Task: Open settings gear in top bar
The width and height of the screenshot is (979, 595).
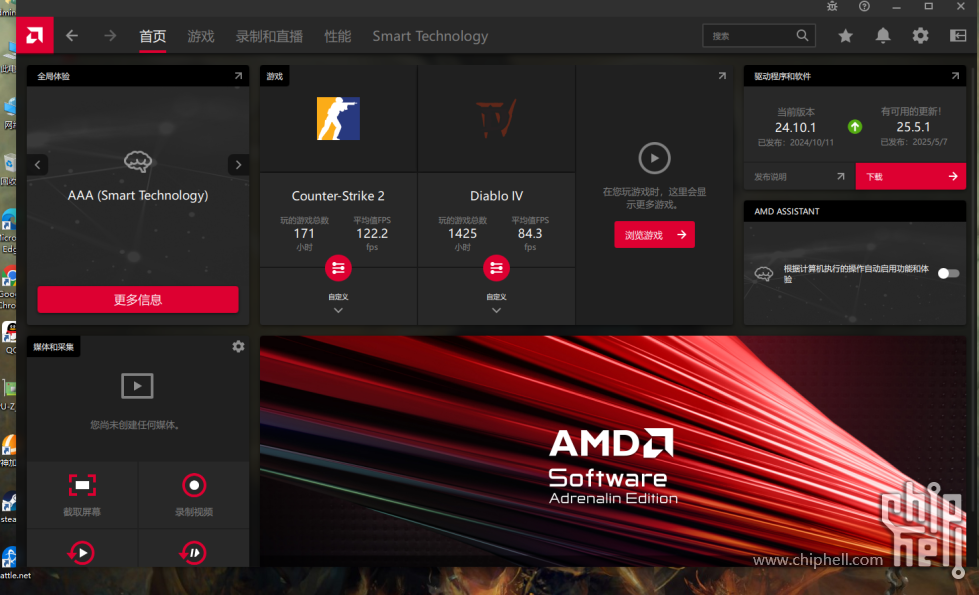Action: [x=920, y=36]
